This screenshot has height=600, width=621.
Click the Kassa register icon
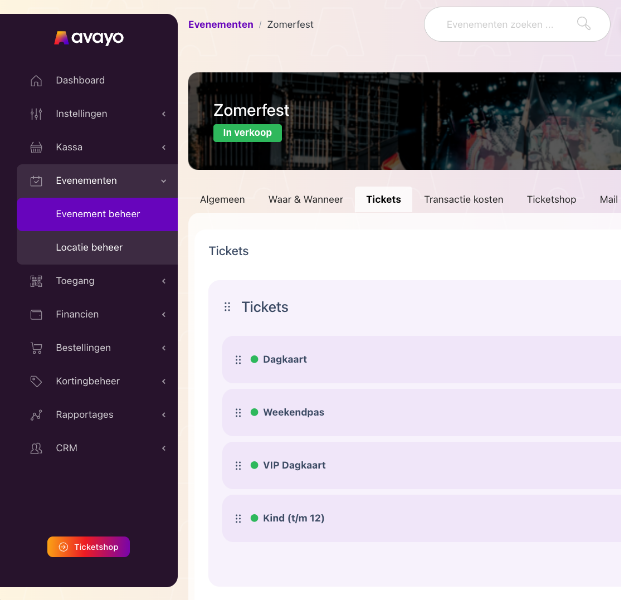tap(36, 147)
